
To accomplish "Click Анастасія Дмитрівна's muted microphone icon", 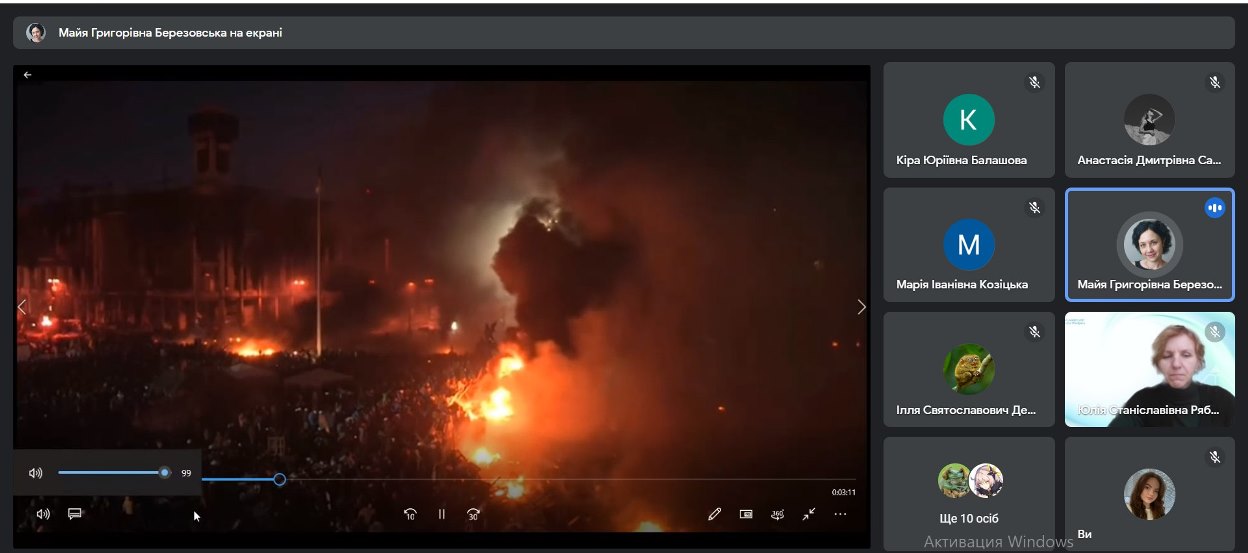I will [1215, 82].
